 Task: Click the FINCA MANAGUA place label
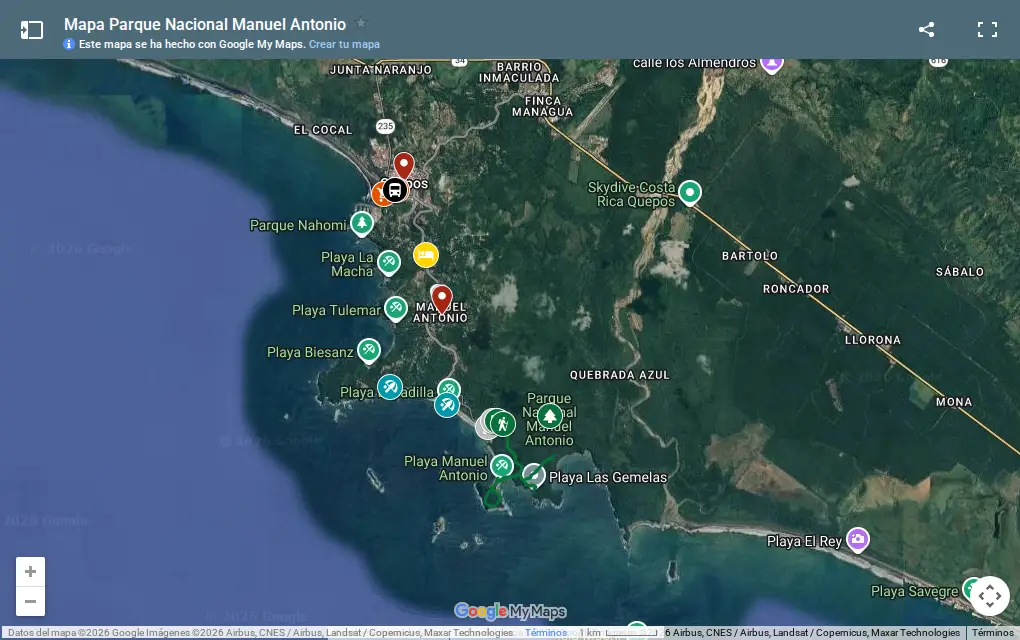[543, 106]
